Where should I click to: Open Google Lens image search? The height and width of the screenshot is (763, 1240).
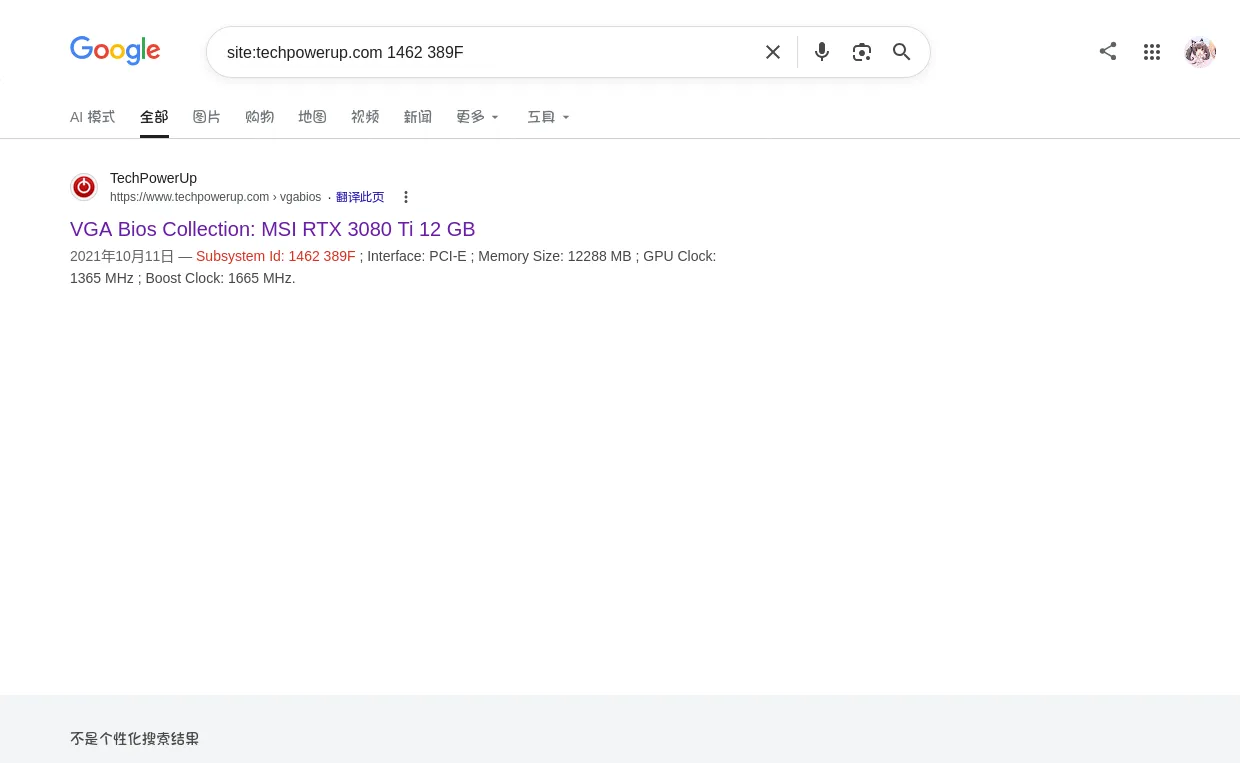(x=862, y=52)
